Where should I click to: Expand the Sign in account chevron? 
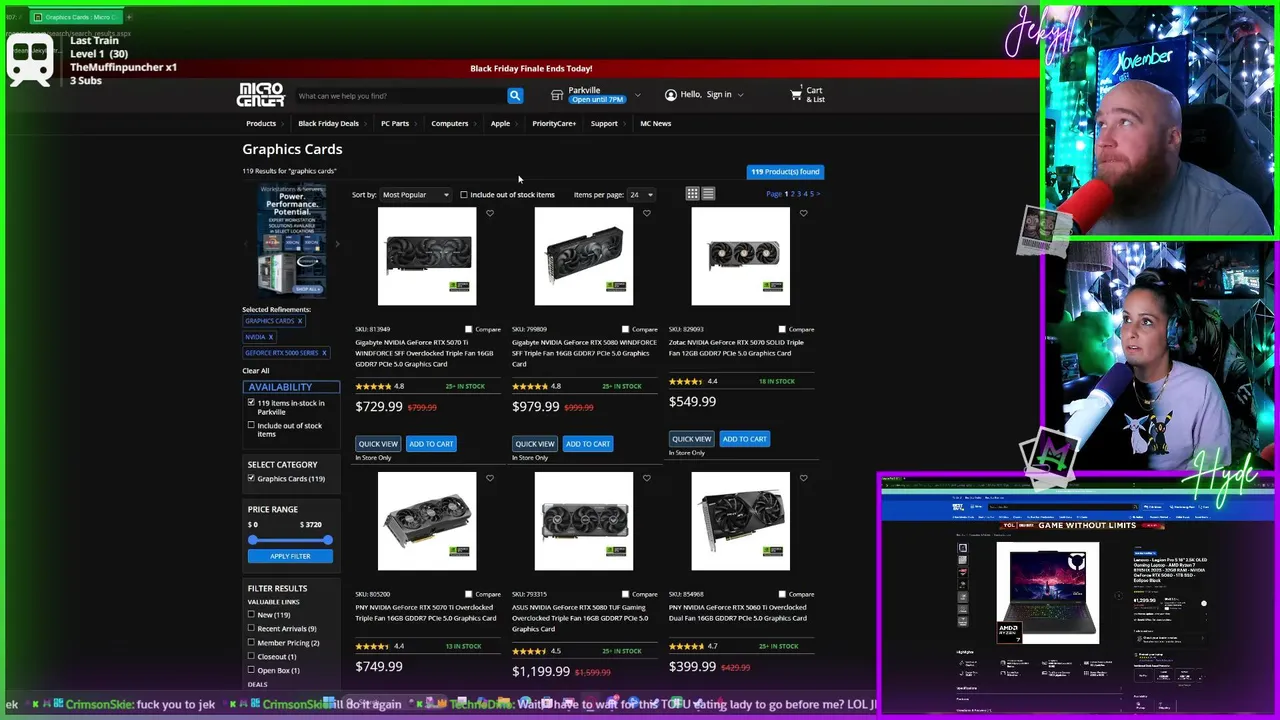[741, 95]
